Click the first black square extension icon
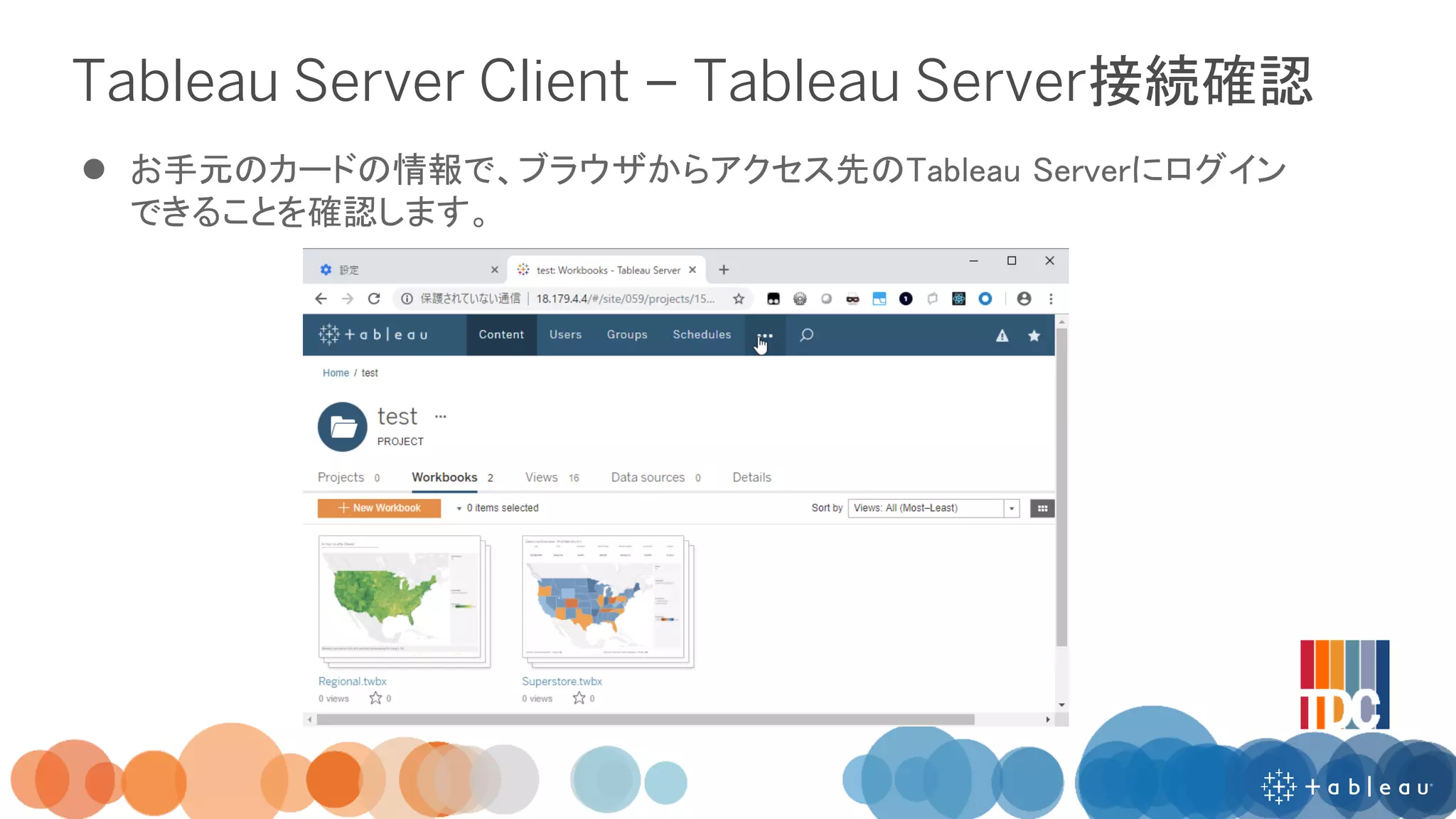This screenshot has height=819, width=1456. click(773, 299)
